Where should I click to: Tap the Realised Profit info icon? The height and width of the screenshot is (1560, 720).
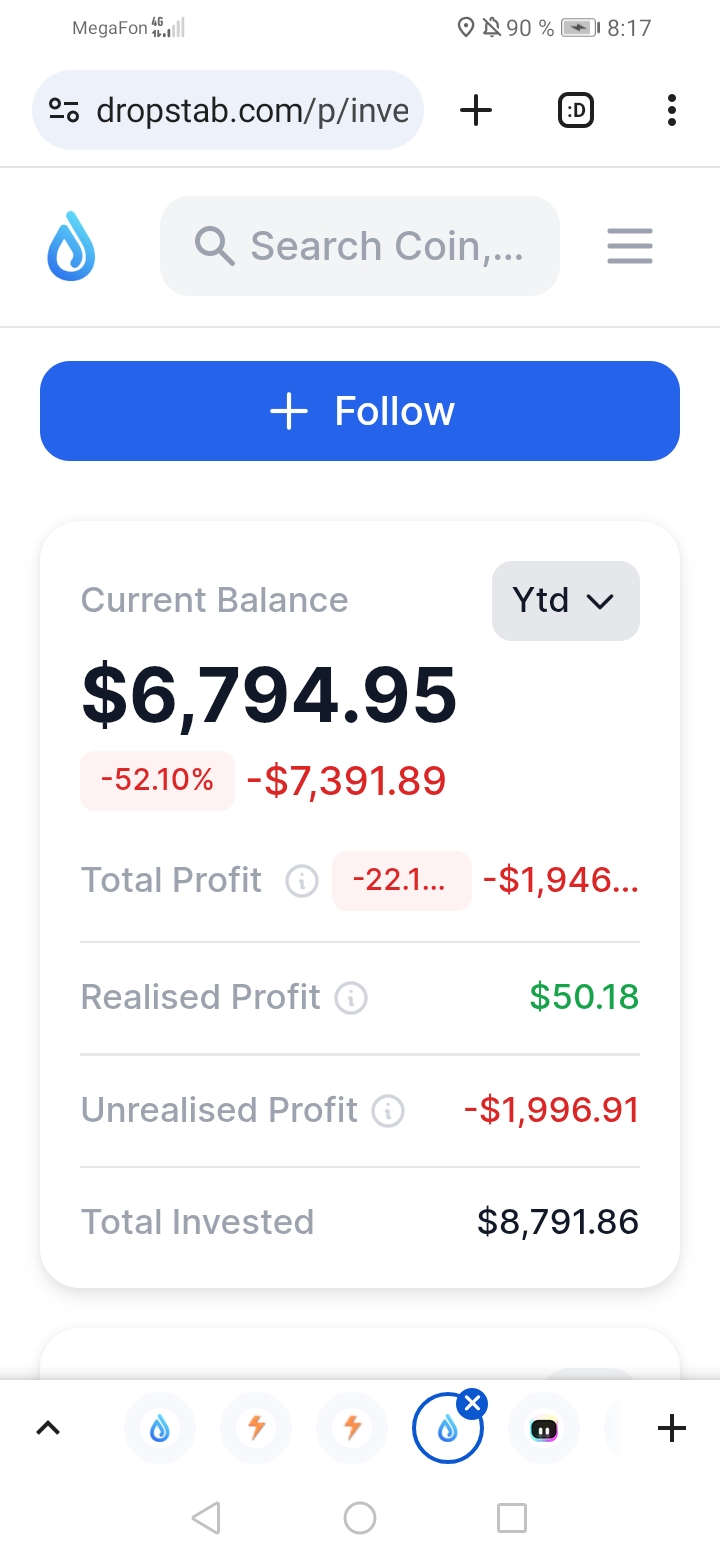tap(351, 998)
